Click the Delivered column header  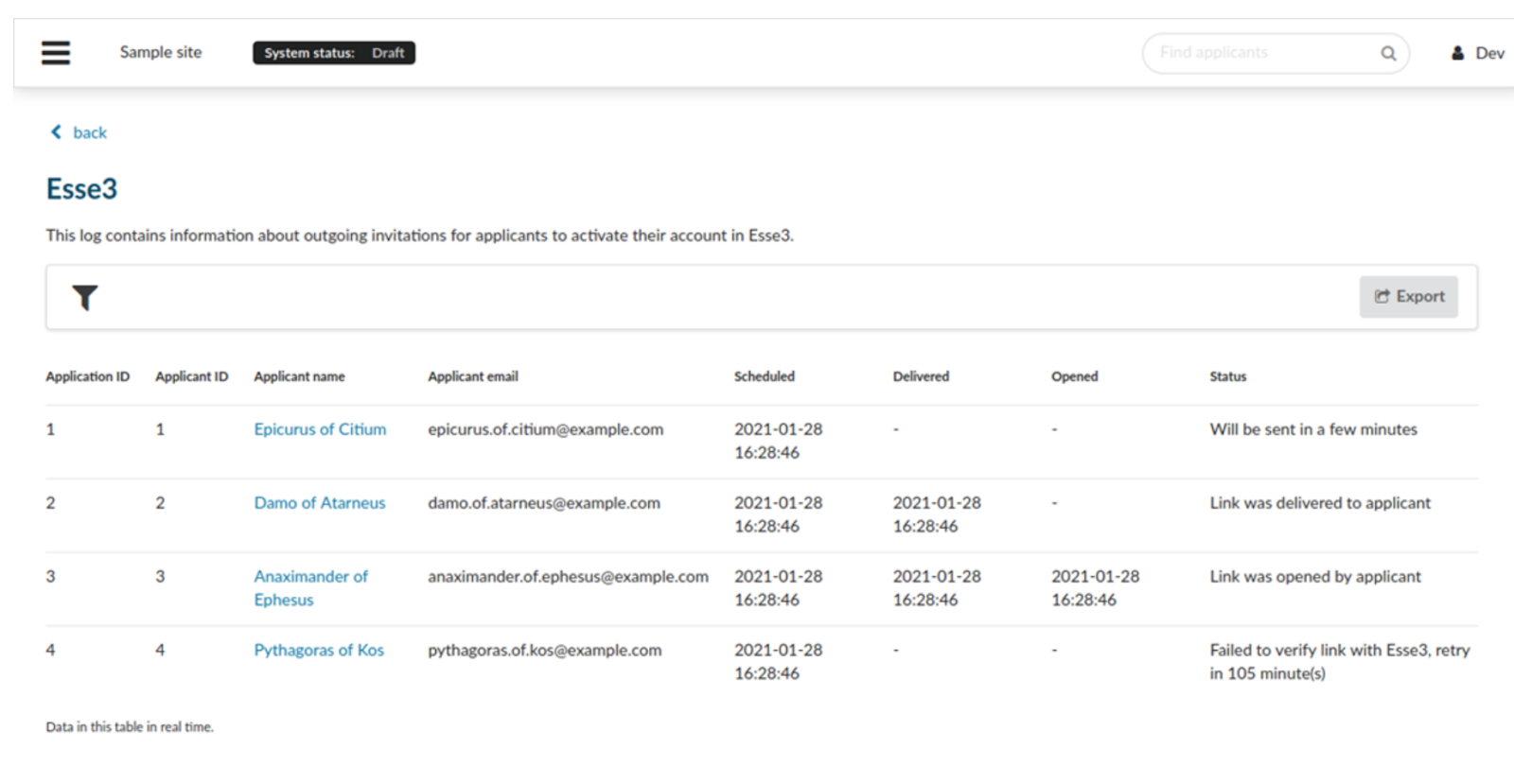tap(921, 376)
